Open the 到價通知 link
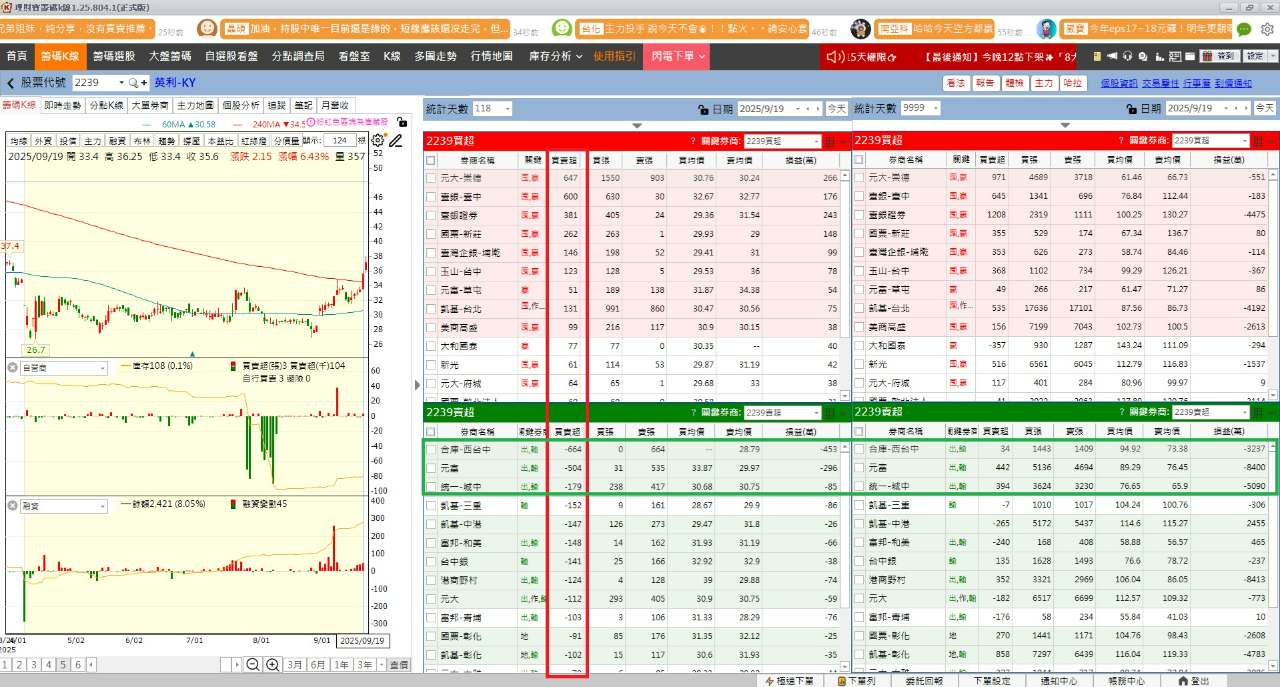This screenshot has width=1280, height=687. (x=1234, y=83)
